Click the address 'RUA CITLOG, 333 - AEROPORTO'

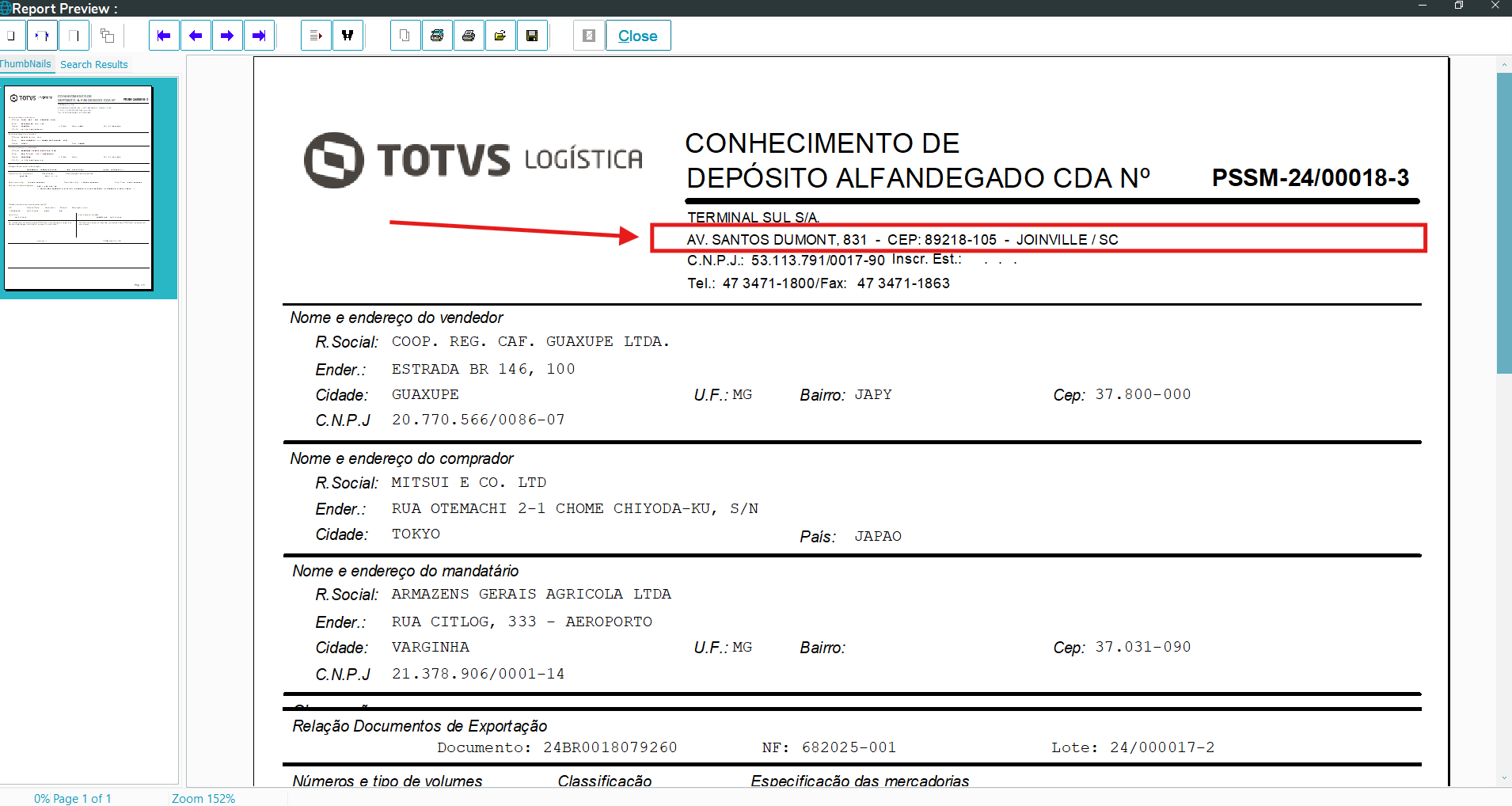pos(522,622)
